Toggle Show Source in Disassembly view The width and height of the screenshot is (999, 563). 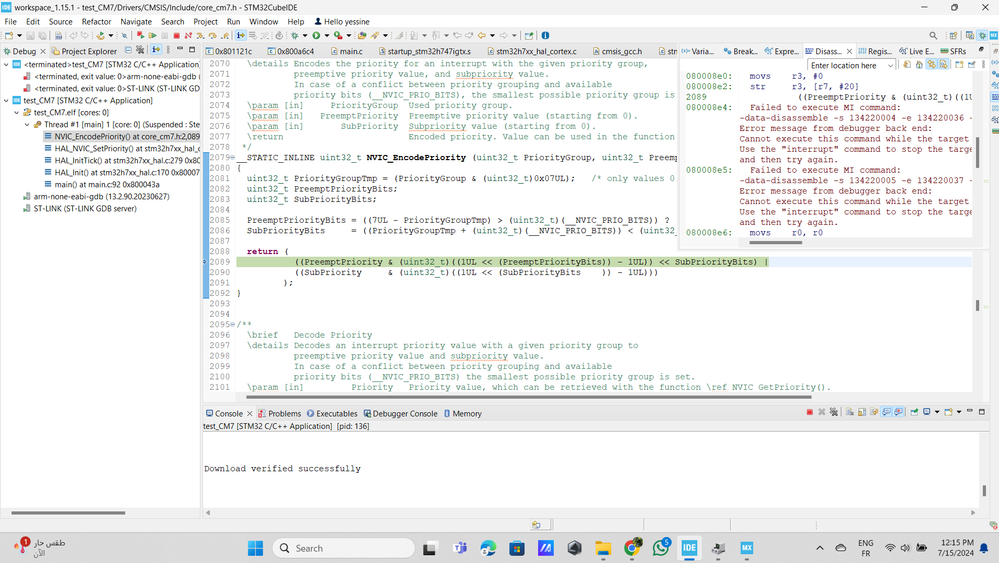click(943, 64)
